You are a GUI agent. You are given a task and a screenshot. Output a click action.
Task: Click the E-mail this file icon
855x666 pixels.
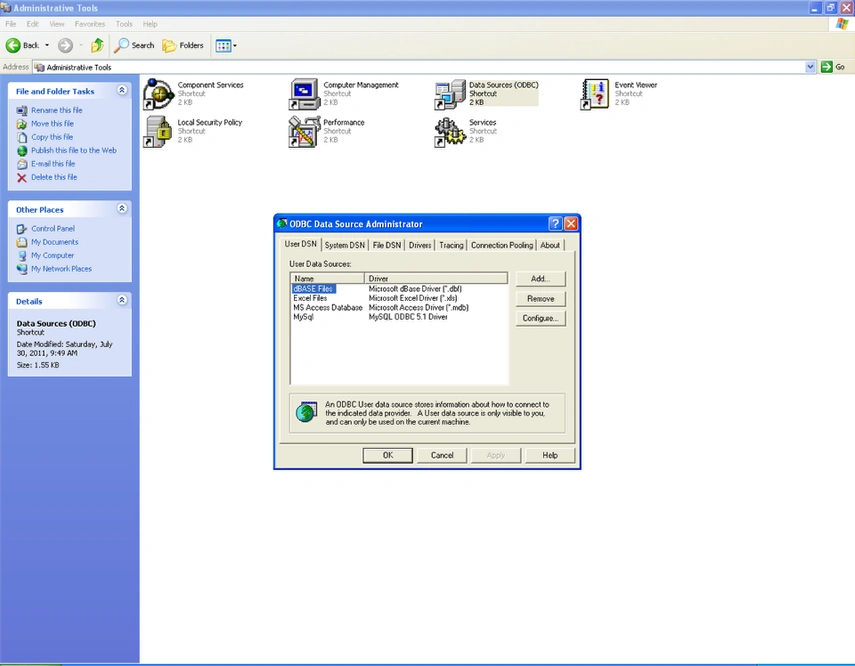point(22,164)
